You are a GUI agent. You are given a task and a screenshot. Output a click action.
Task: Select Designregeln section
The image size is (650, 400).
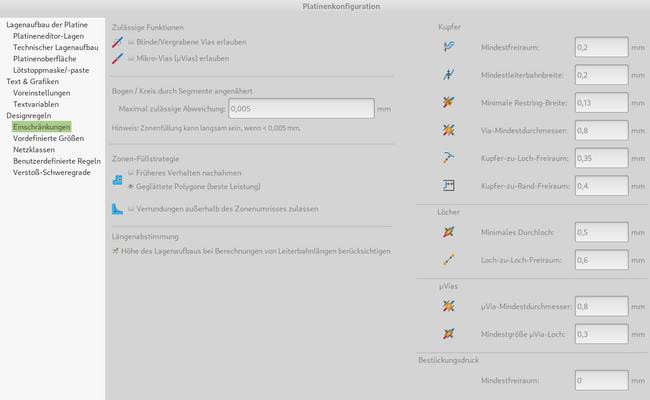(x=29, y=115)
